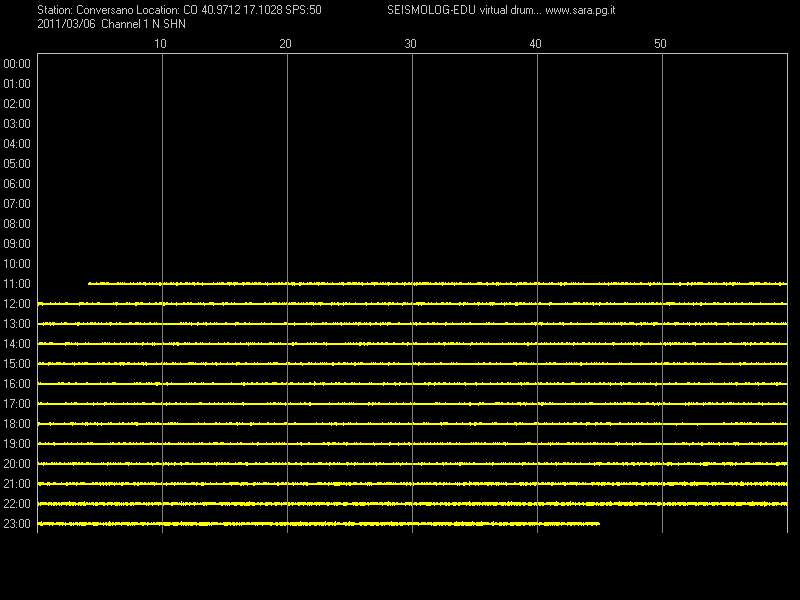Click the 07:00 hour label
Viewport: 800px width, 600px height.
(17, 204)
